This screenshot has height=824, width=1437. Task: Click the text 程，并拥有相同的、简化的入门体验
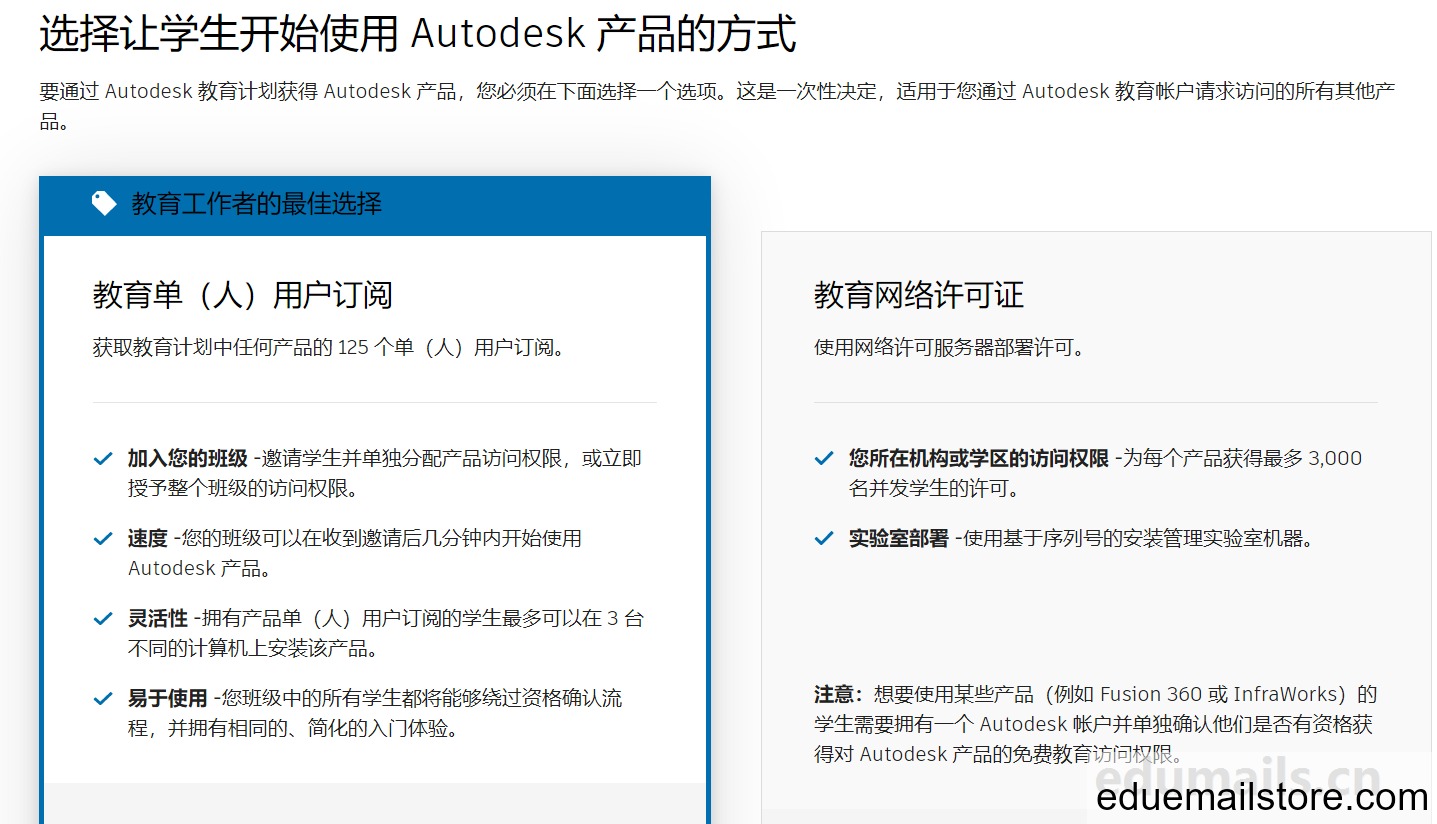pyautogui.click(x=293, y=729)
